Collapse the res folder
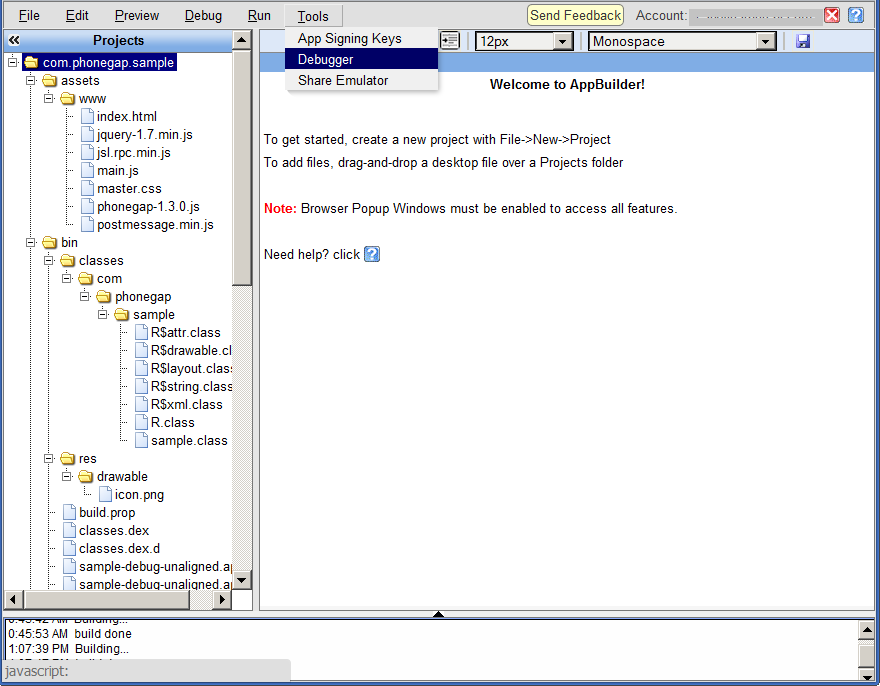 49,458
